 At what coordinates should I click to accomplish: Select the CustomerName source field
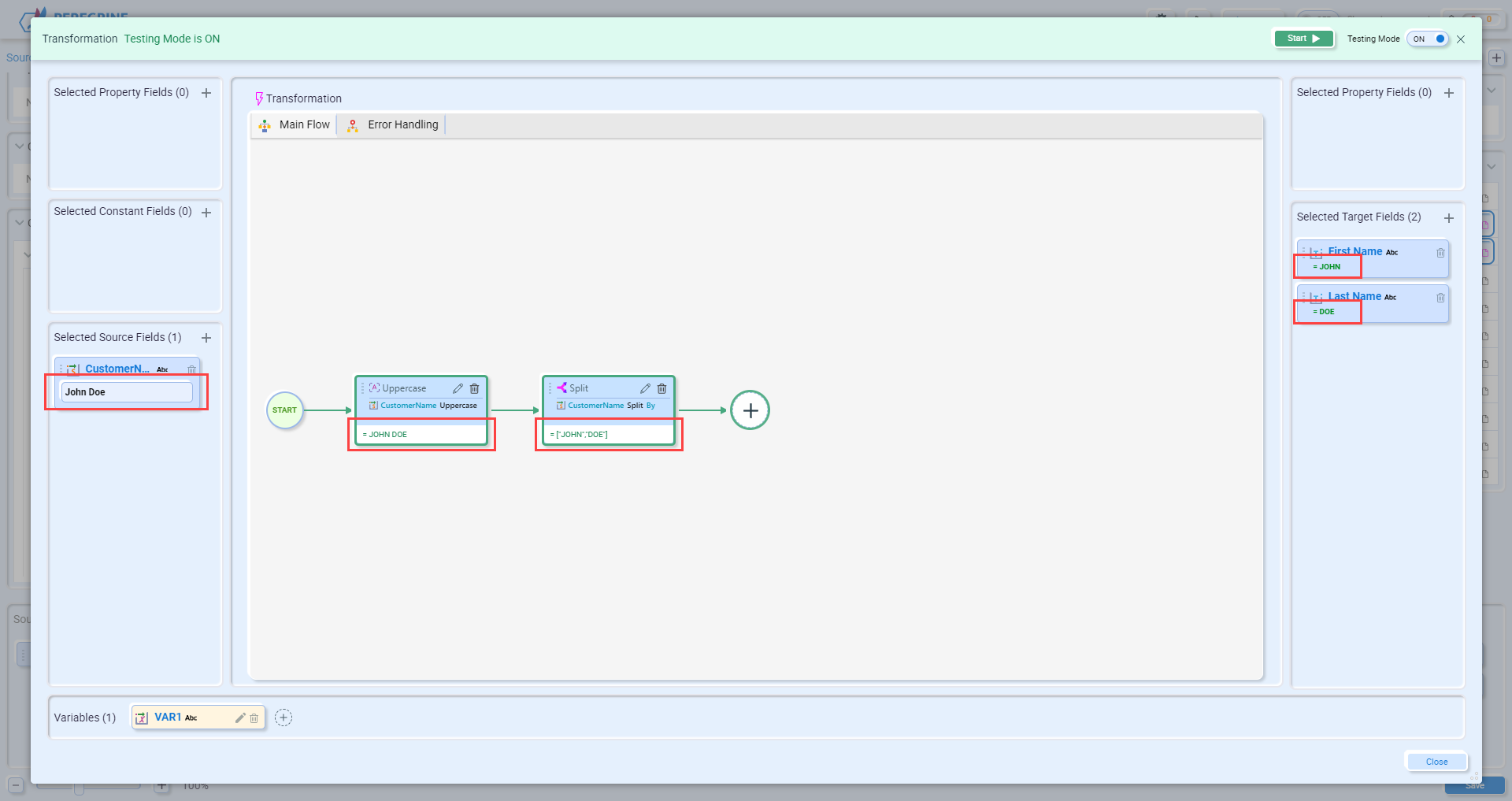click(117, 369)
